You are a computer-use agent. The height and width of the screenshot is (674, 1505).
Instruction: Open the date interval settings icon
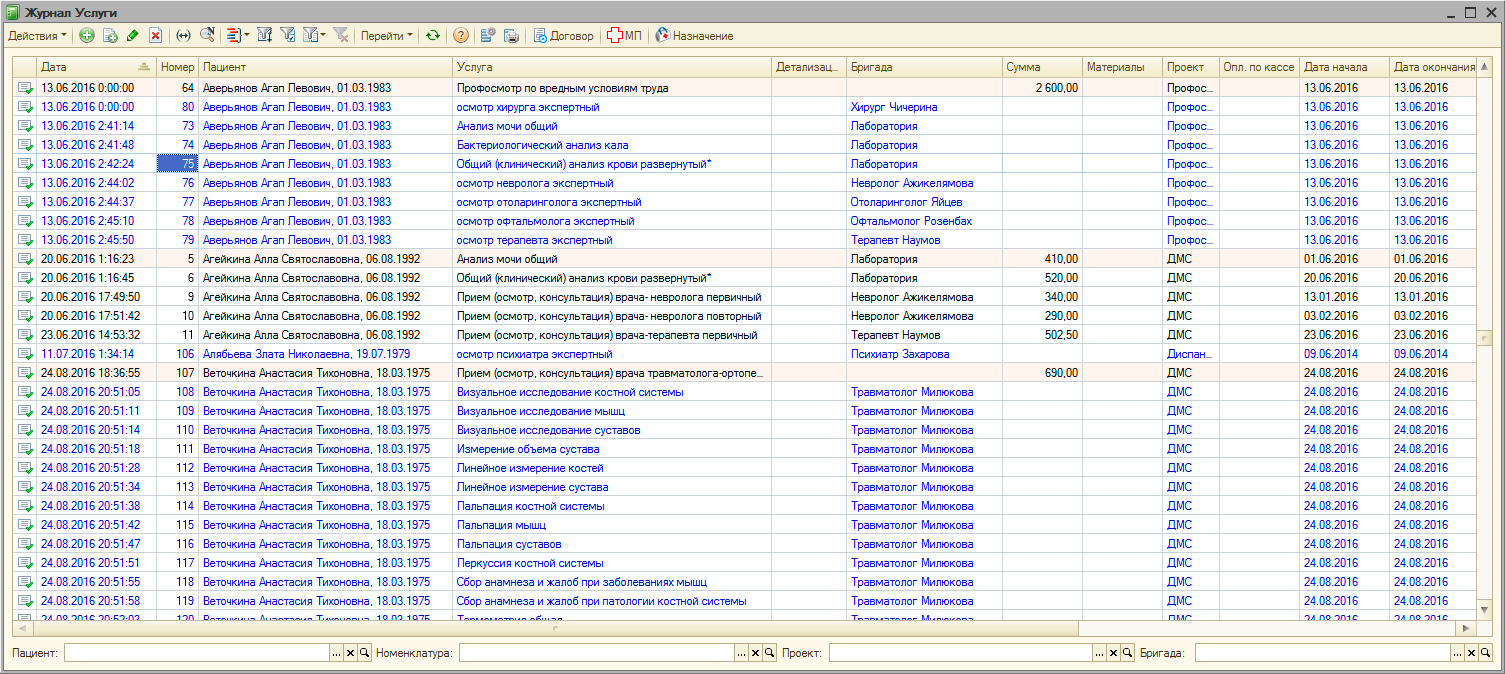(183, 36)
